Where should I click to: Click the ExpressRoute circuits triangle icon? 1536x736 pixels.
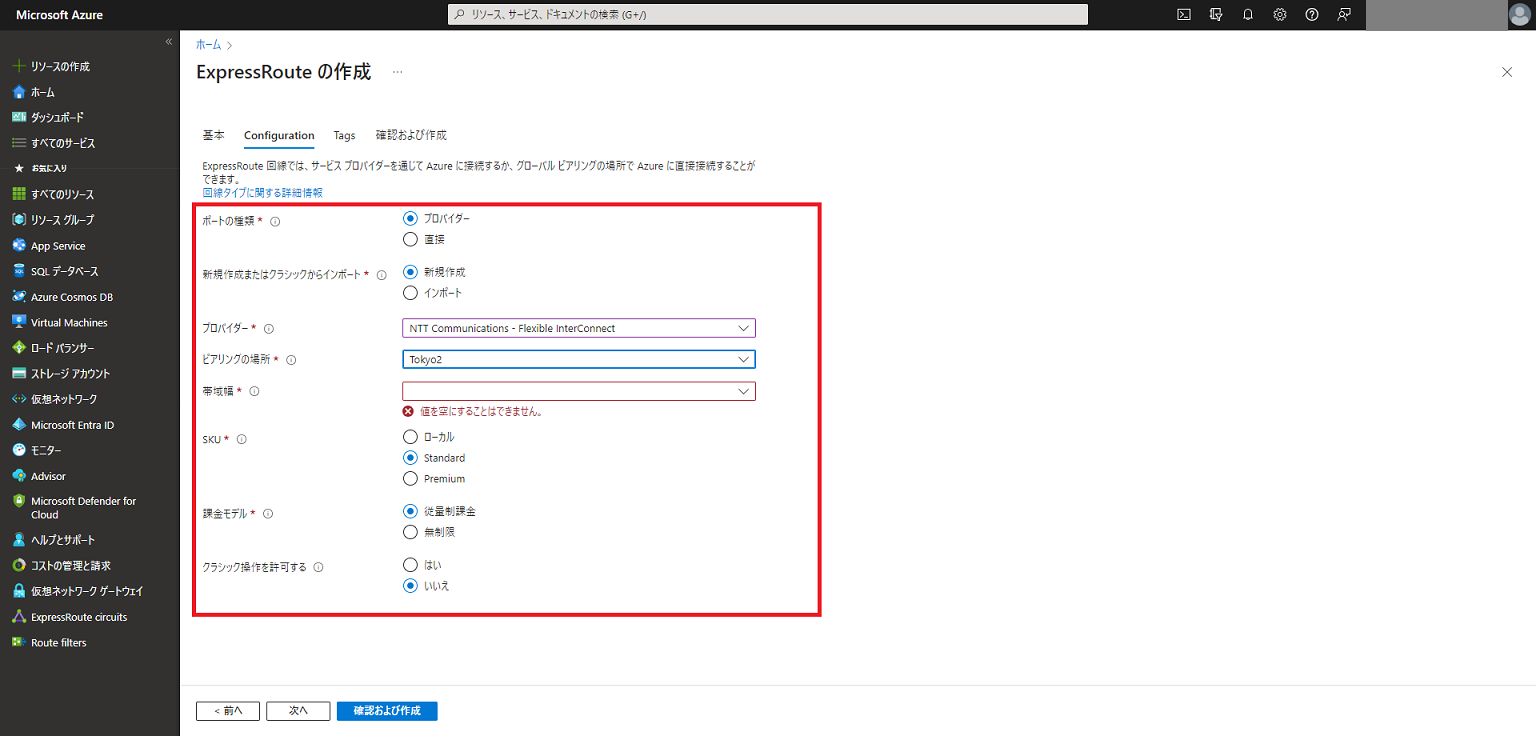click(x=18, y=617)
